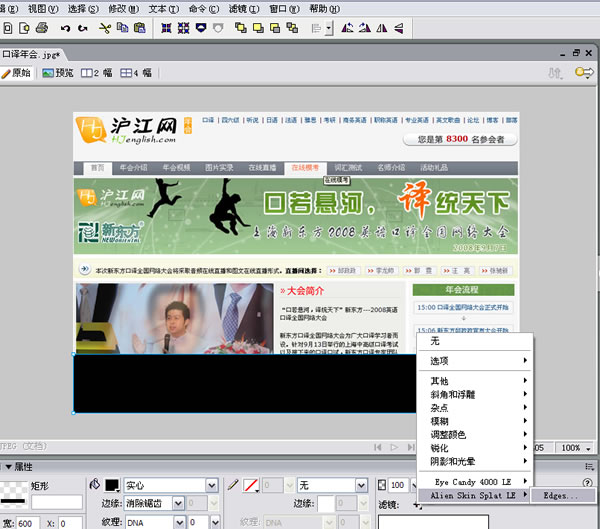The image size is (600, 529).
Task: Open the properties panel help icon
Action: click(x=587, y=483)
